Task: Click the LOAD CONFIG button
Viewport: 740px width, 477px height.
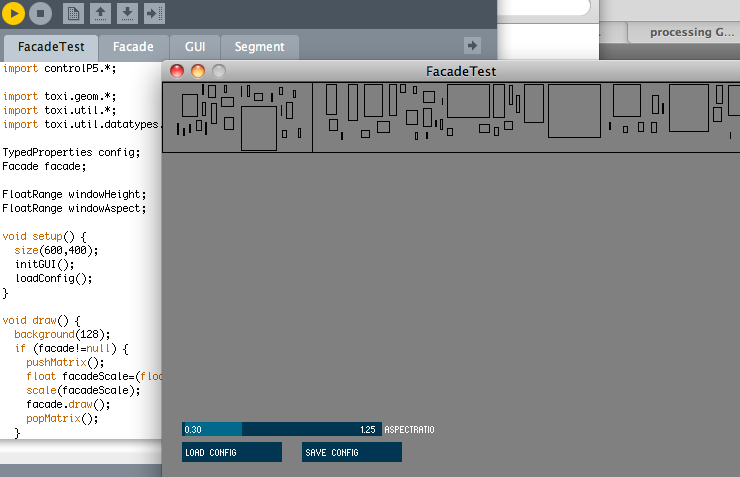Action: (232, 452)
